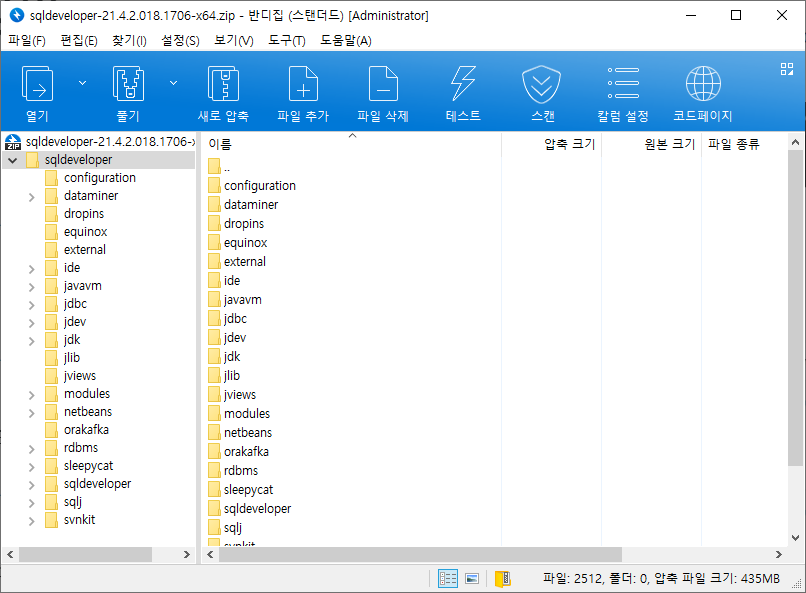This screenshot has height=593, width=806.
Task: Click the file list vertical scrollbar thumb
Action: pos(795,308)
